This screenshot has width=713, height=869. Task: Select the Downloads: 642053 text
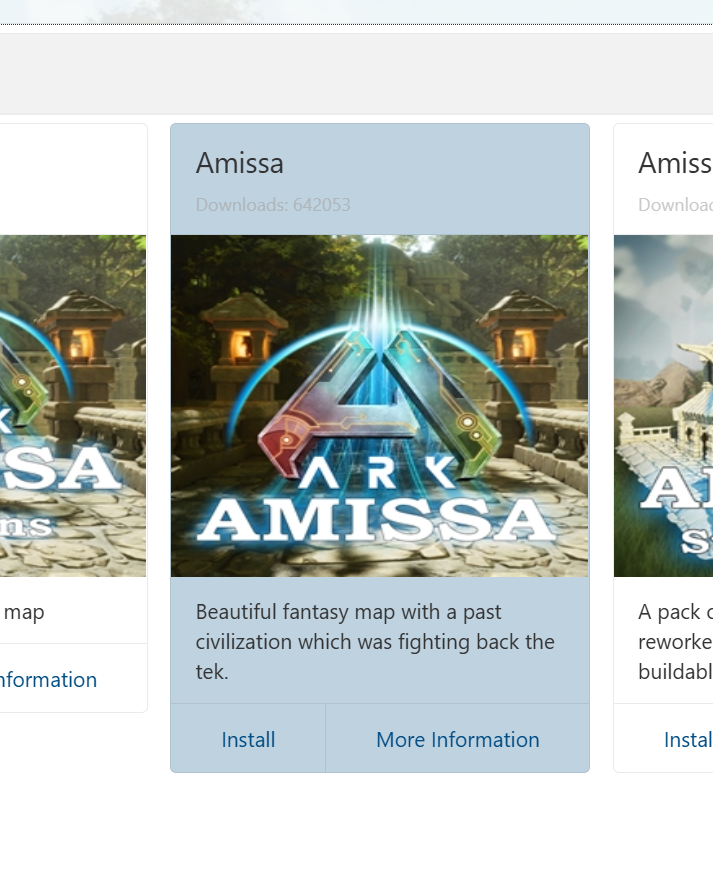coord(273,205)
